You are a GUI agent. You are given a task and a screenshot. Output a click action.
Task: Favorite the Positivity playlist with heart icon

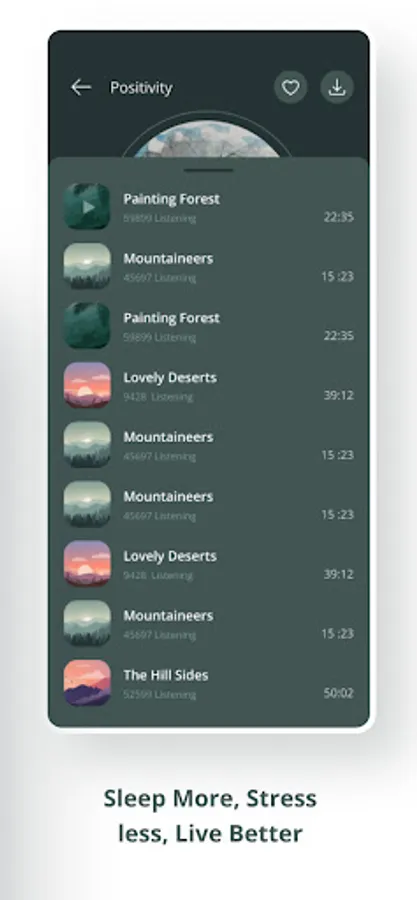tap(291, 87)
